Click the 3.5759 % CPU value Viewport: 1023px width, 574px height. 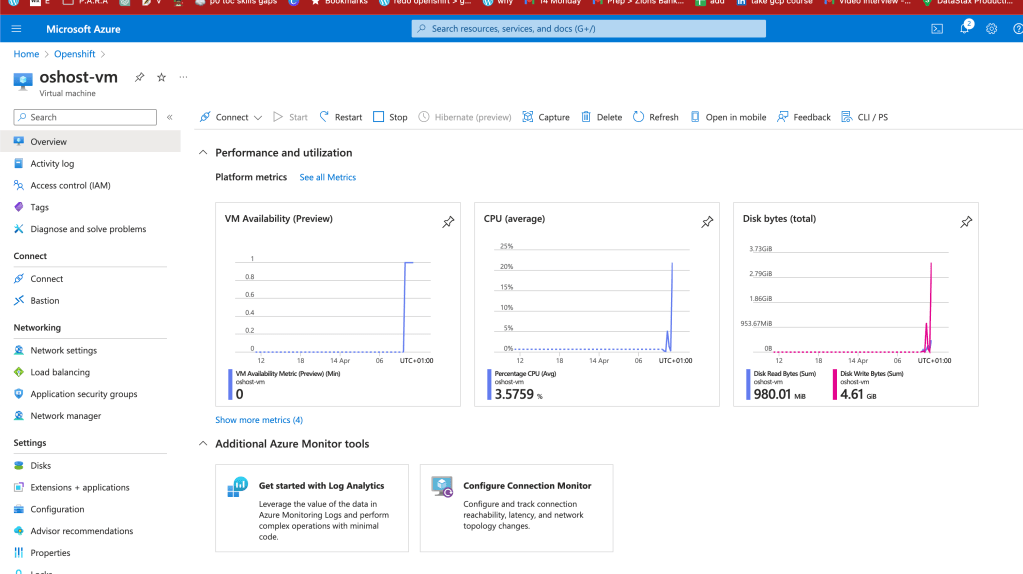click(519, 394)
